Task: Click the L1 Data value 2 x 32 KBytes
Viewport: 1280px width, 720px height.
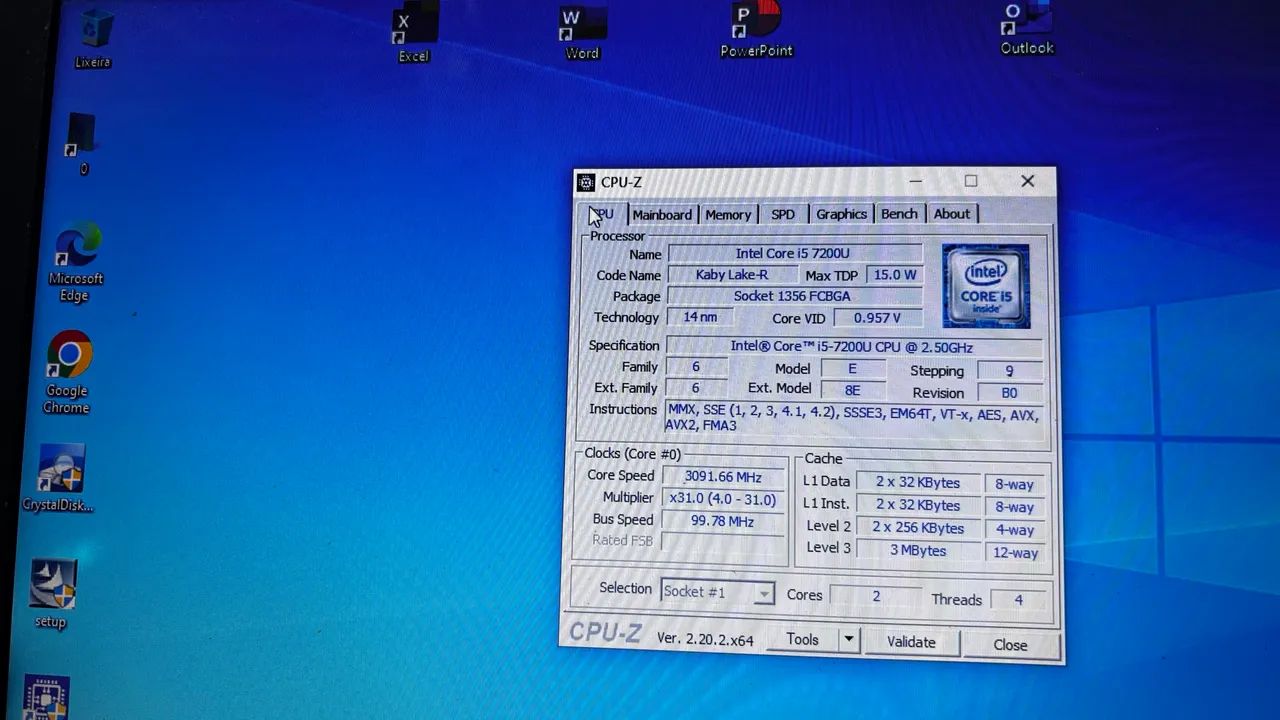Action: (918, 483)
